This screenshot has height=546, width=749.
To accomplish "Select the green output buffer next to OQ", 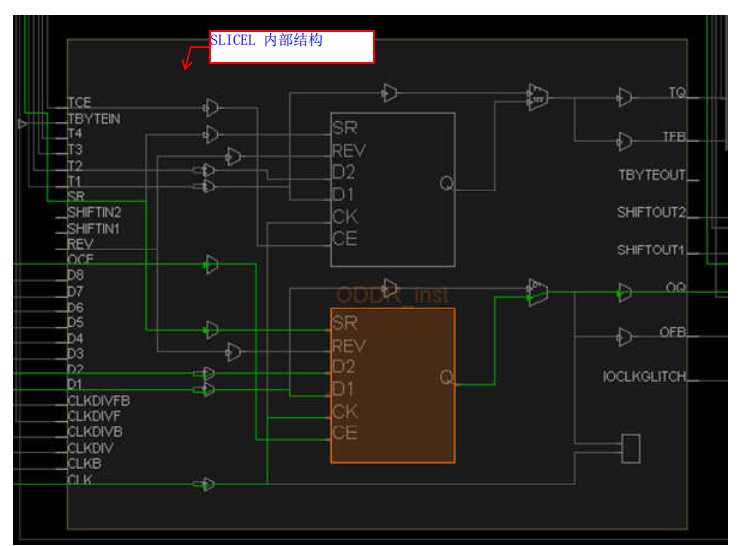I will 624,292.
